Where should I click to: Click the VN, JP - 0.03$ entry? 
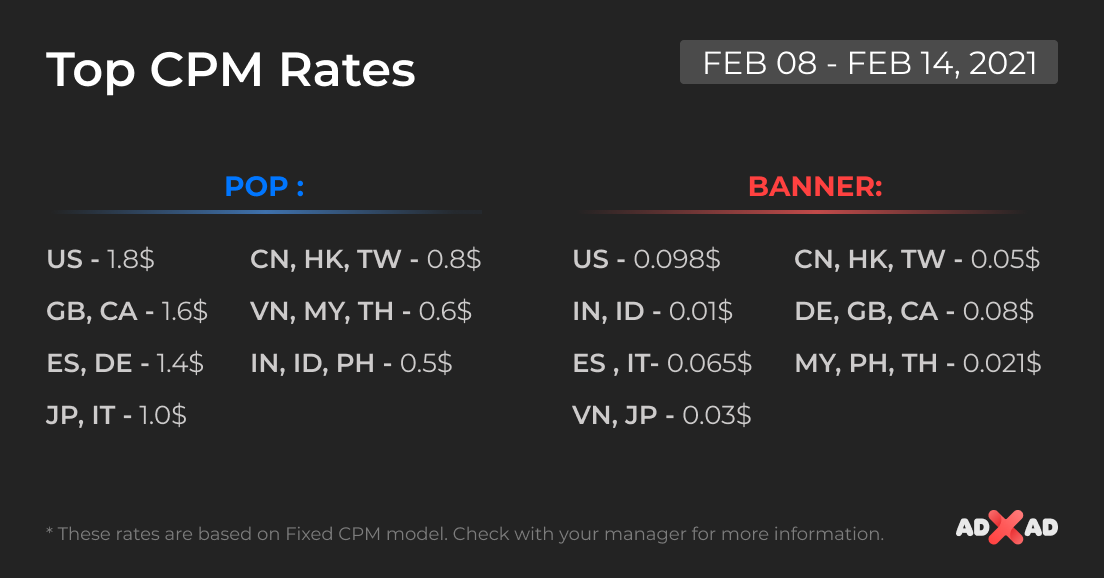click(x=662, y=415)
